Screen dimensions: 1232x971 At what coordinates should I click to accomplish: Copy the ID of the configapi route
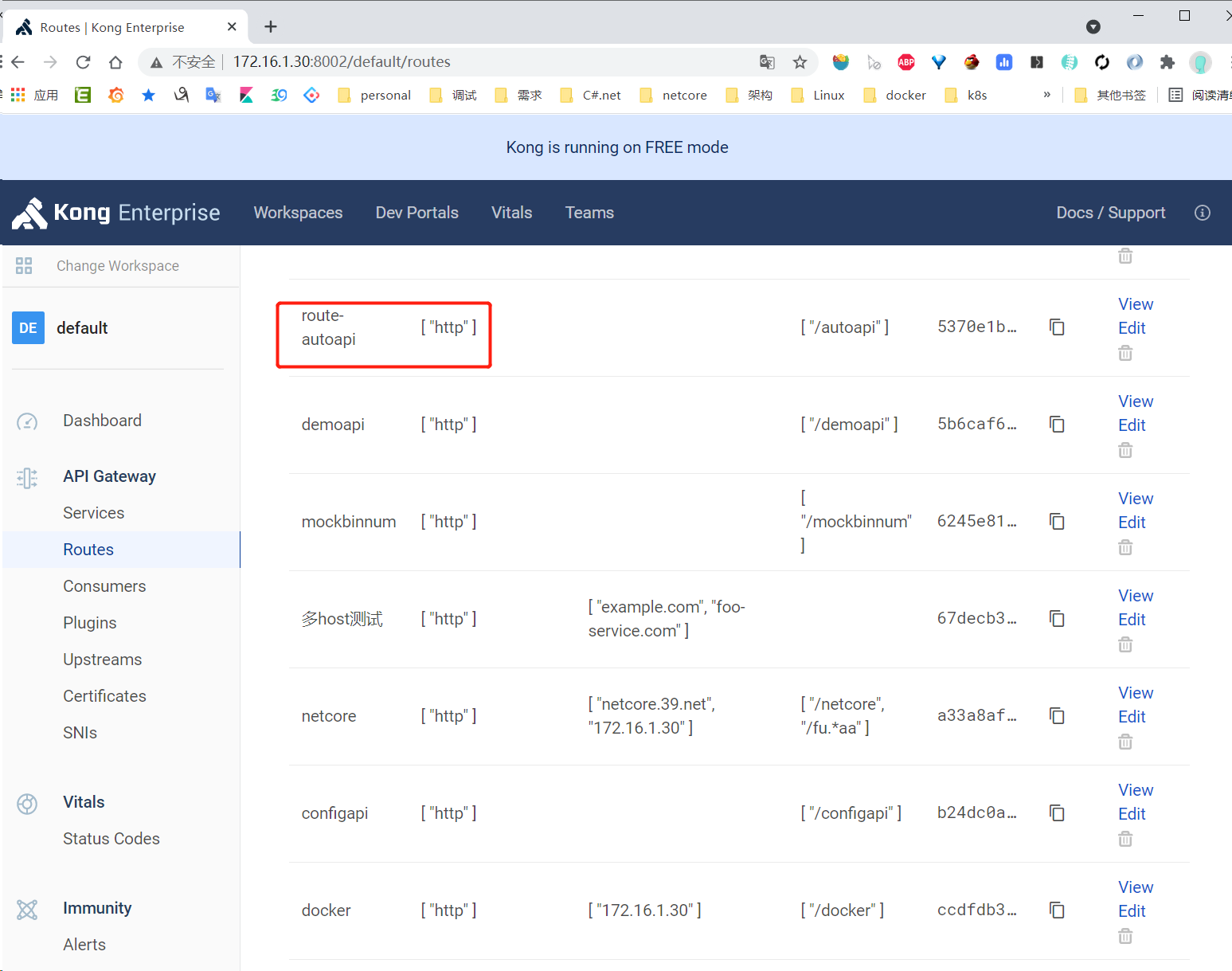tap(1057, 813)
